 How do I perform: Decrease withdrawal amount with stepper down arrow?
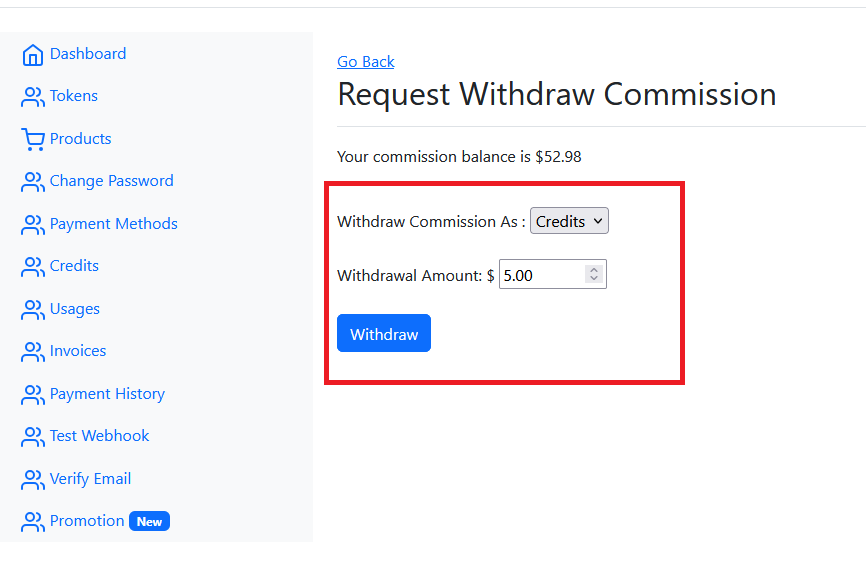coord(594,279)
